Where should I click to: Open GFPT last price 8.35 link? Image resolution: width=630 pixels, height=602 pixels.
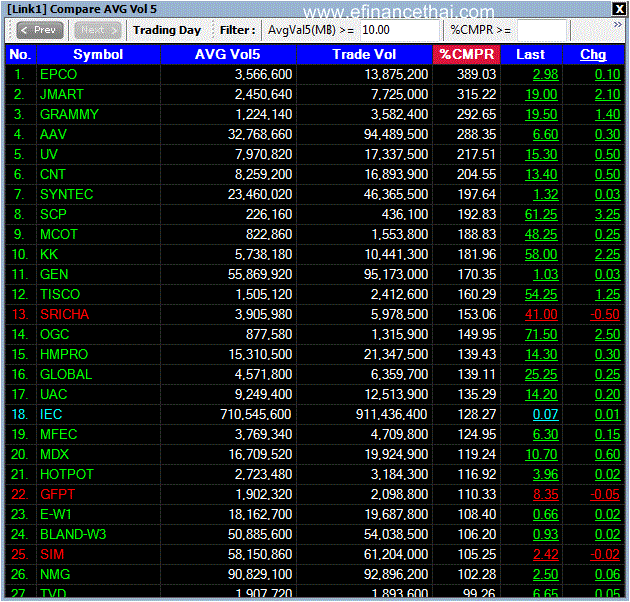545,494
